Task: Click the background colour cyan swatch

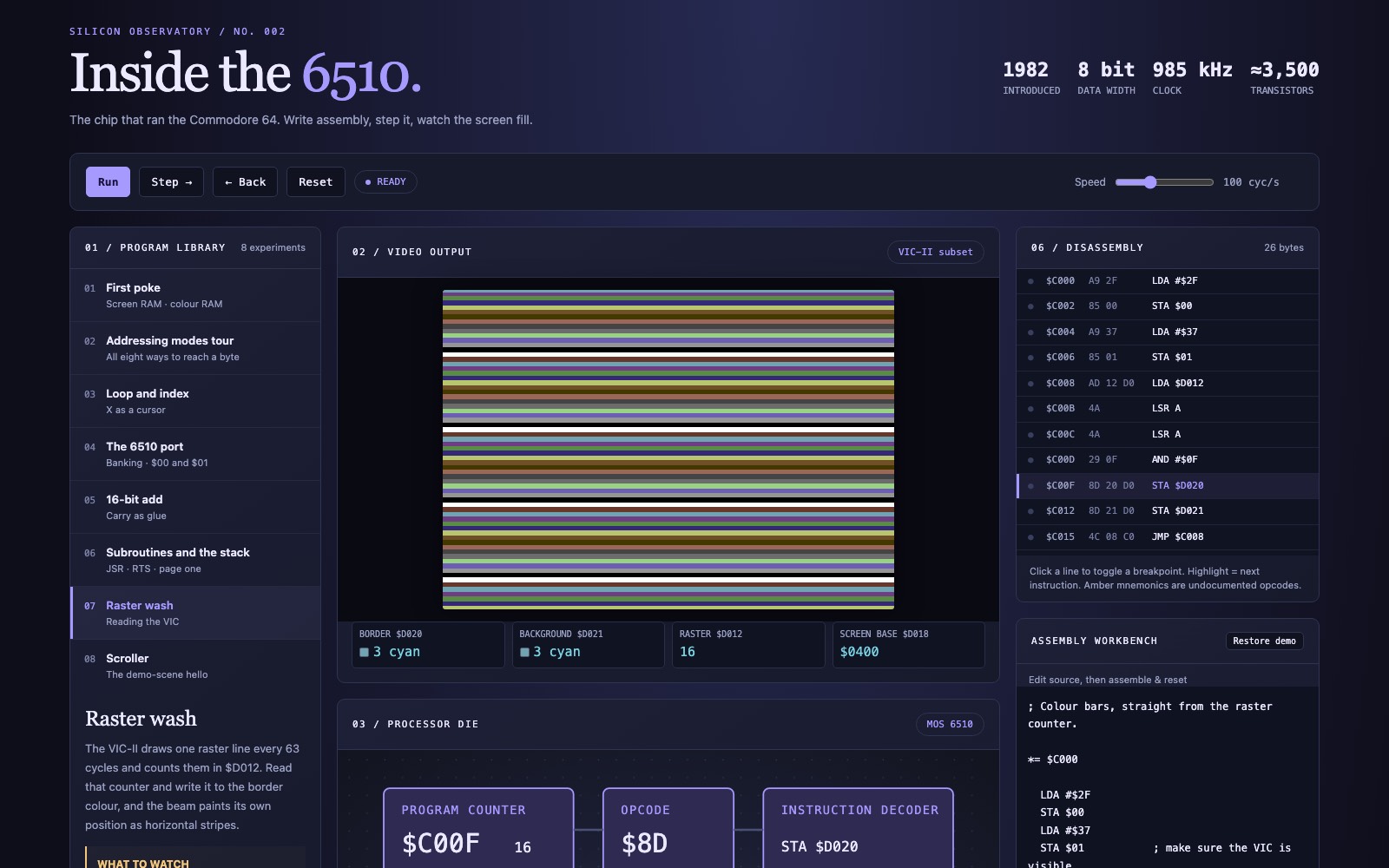Action: click(524, 652)
